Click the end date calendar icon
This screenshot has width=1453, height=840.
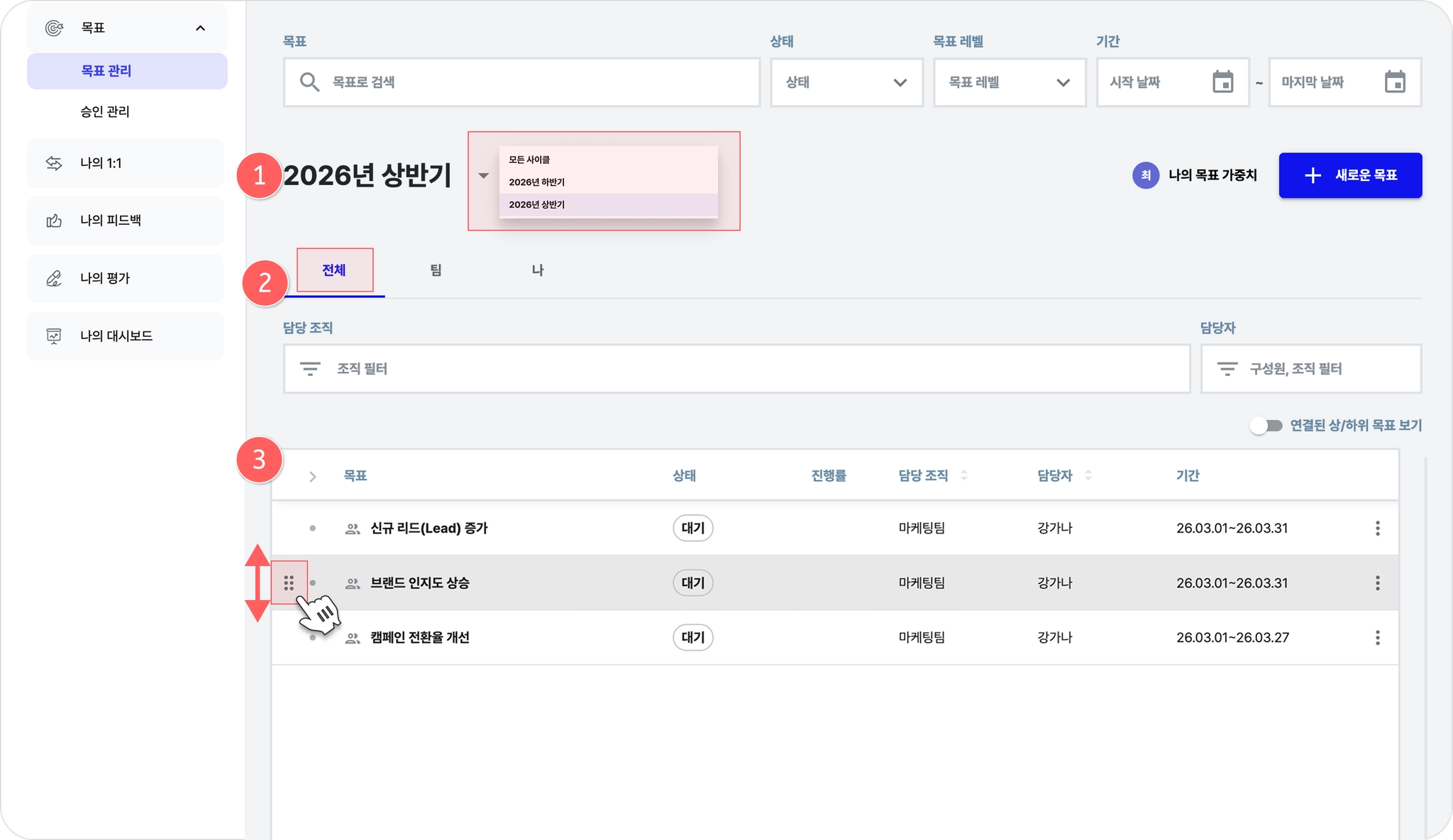tap(1394, 82)
